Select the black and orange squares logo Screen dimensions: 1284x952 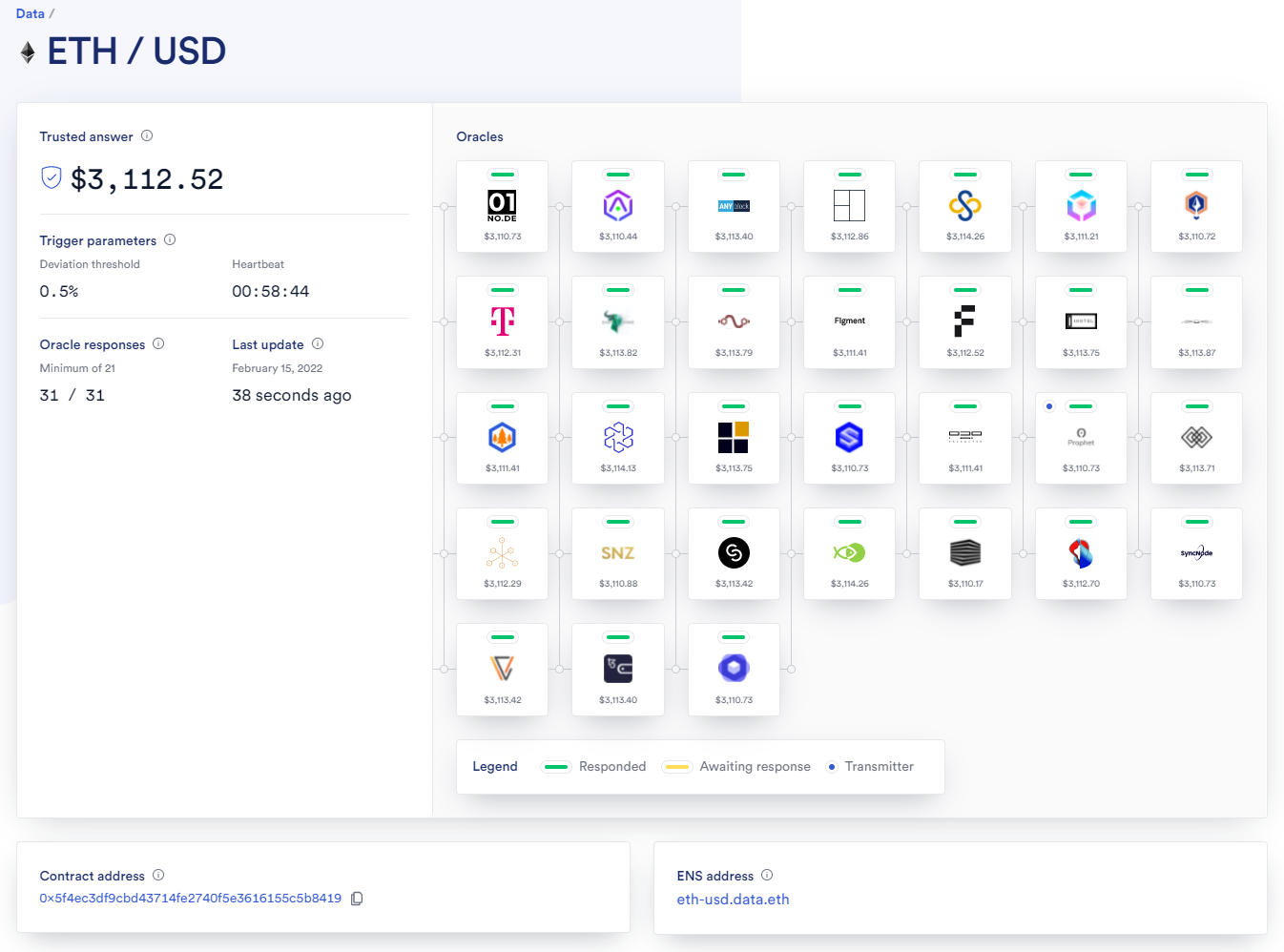tap(734, 437)
